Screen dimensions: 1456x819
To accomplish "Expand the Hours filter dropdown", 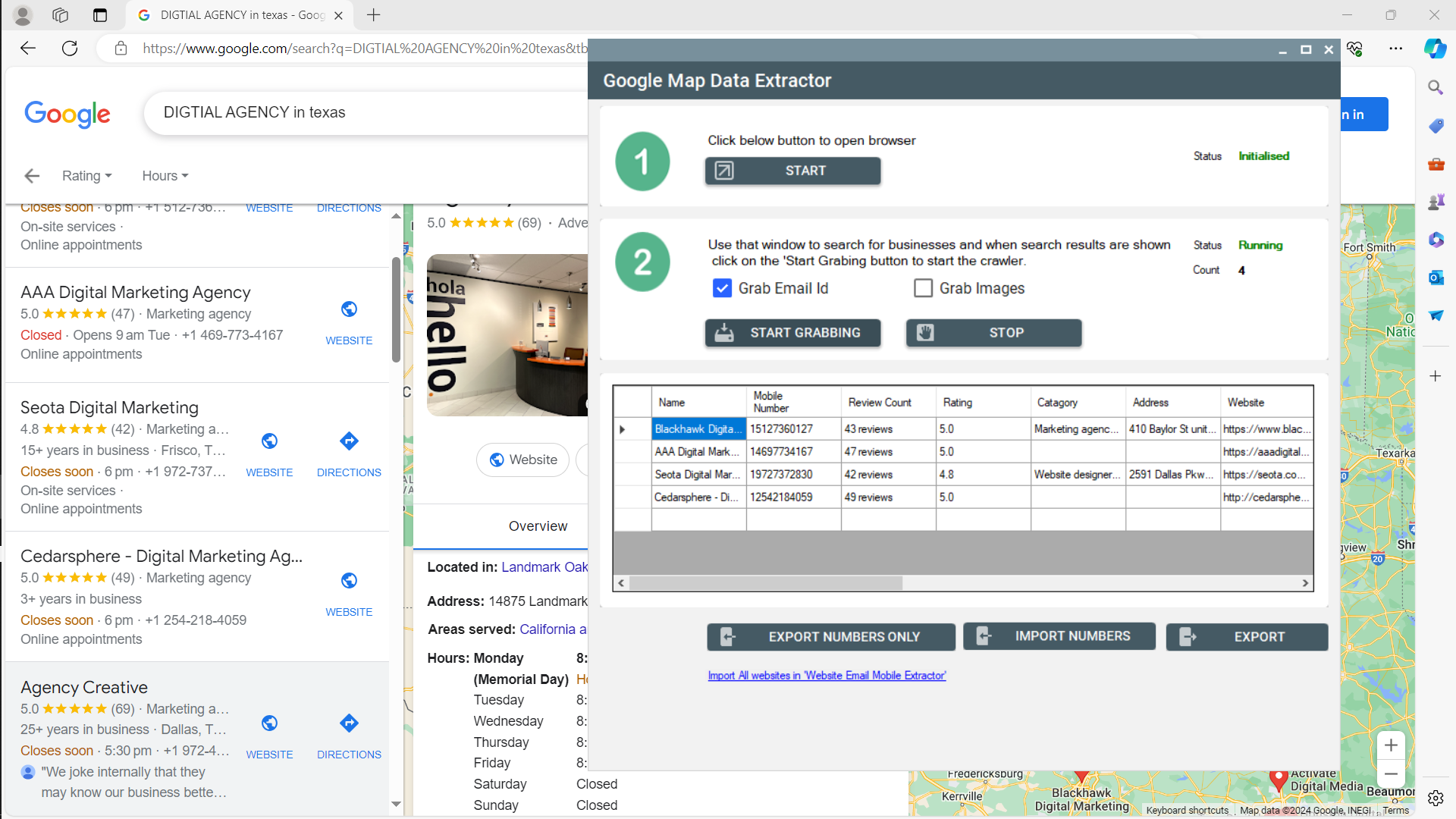I will coord(165,176).
